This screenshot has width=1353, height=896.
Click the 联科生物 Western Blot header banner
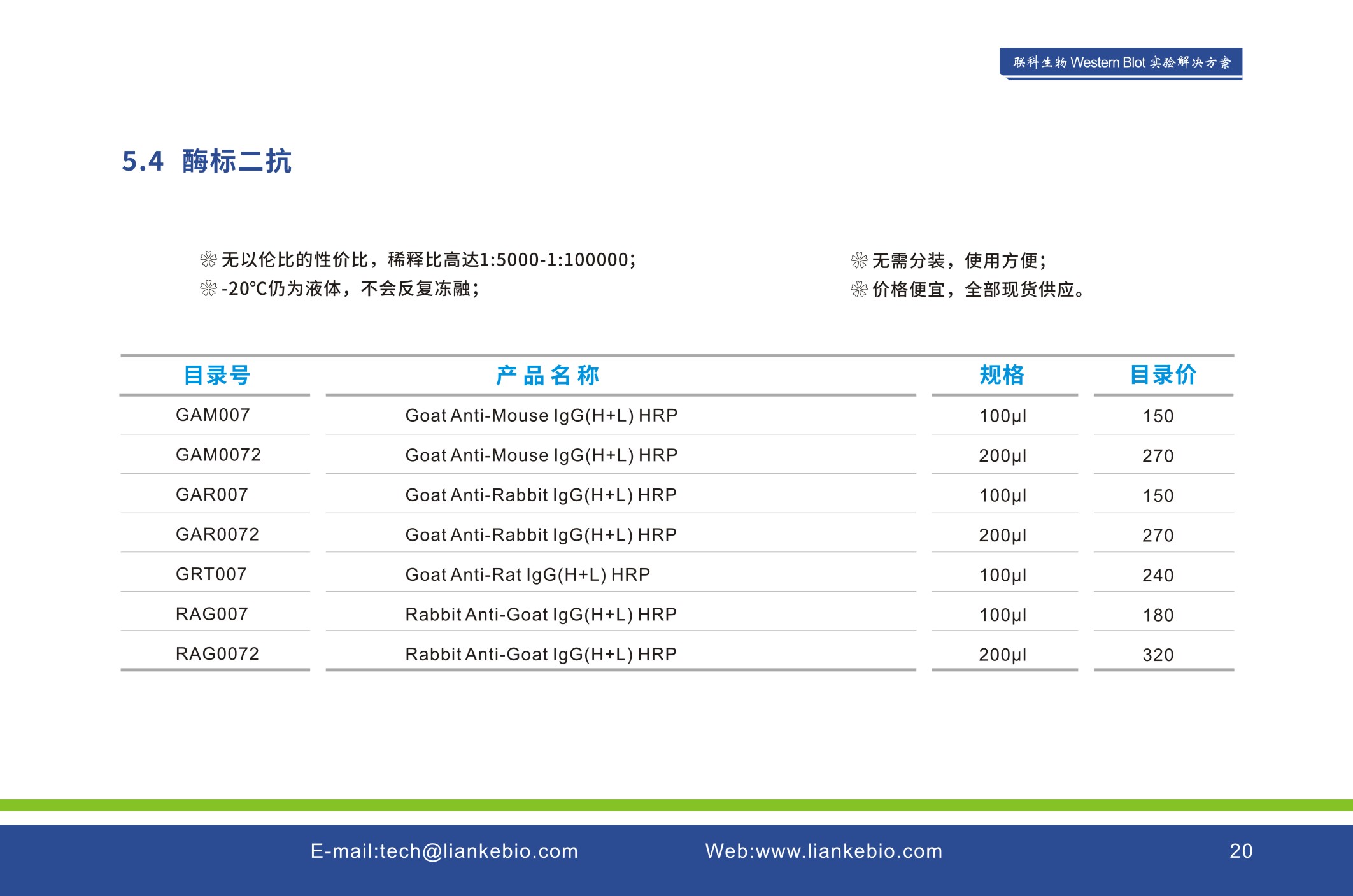click(x=1121, y=63)
